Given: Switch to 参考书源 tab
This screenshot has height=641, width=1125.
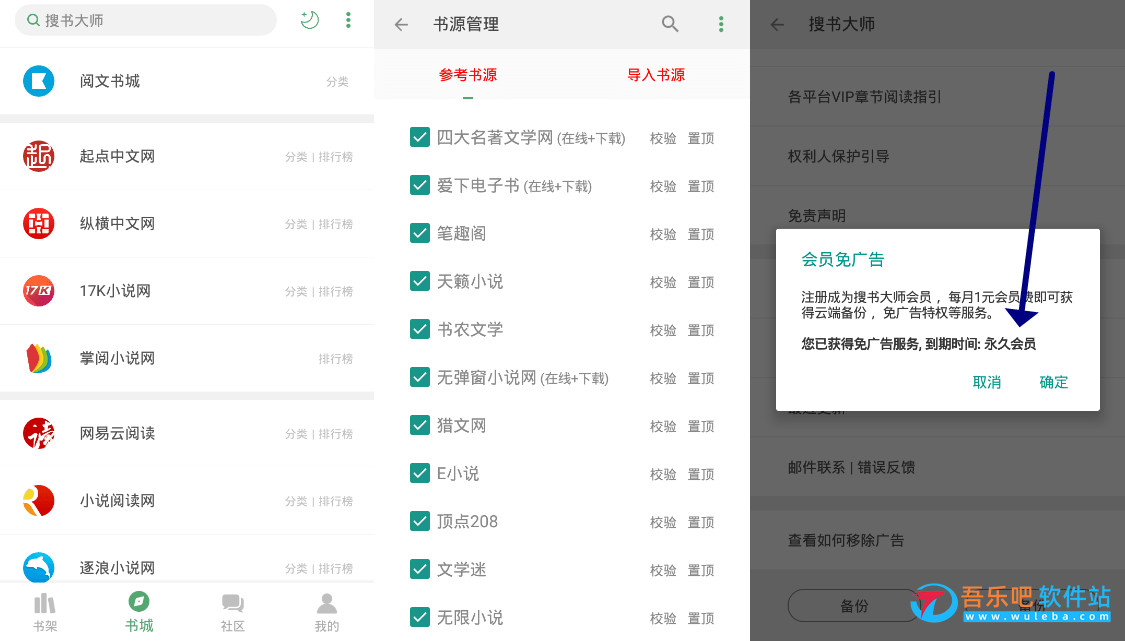Looking at the screenshot, I should point(468,75).
